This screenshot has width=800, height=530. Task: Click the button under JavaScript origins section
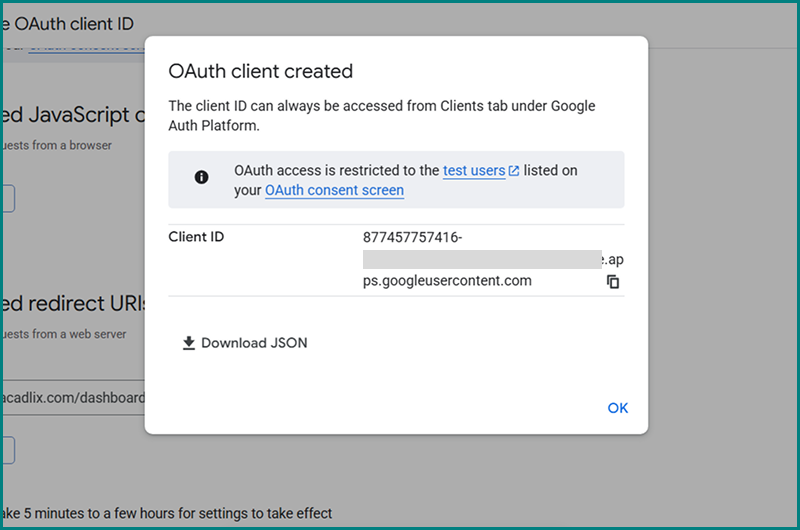7,198
